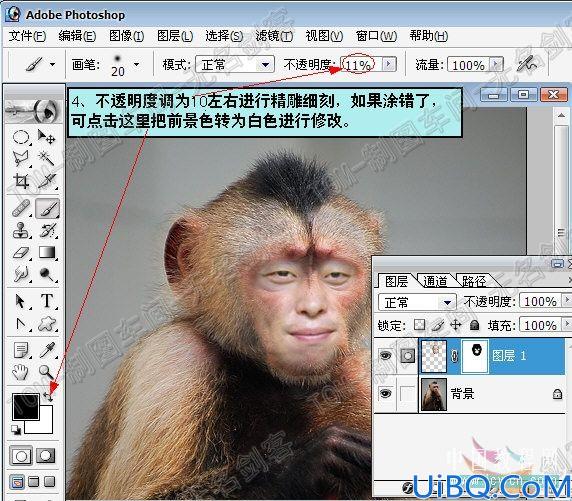
Task: Select the Polygonal Lasso tool
Action: (x=21, y=159)
